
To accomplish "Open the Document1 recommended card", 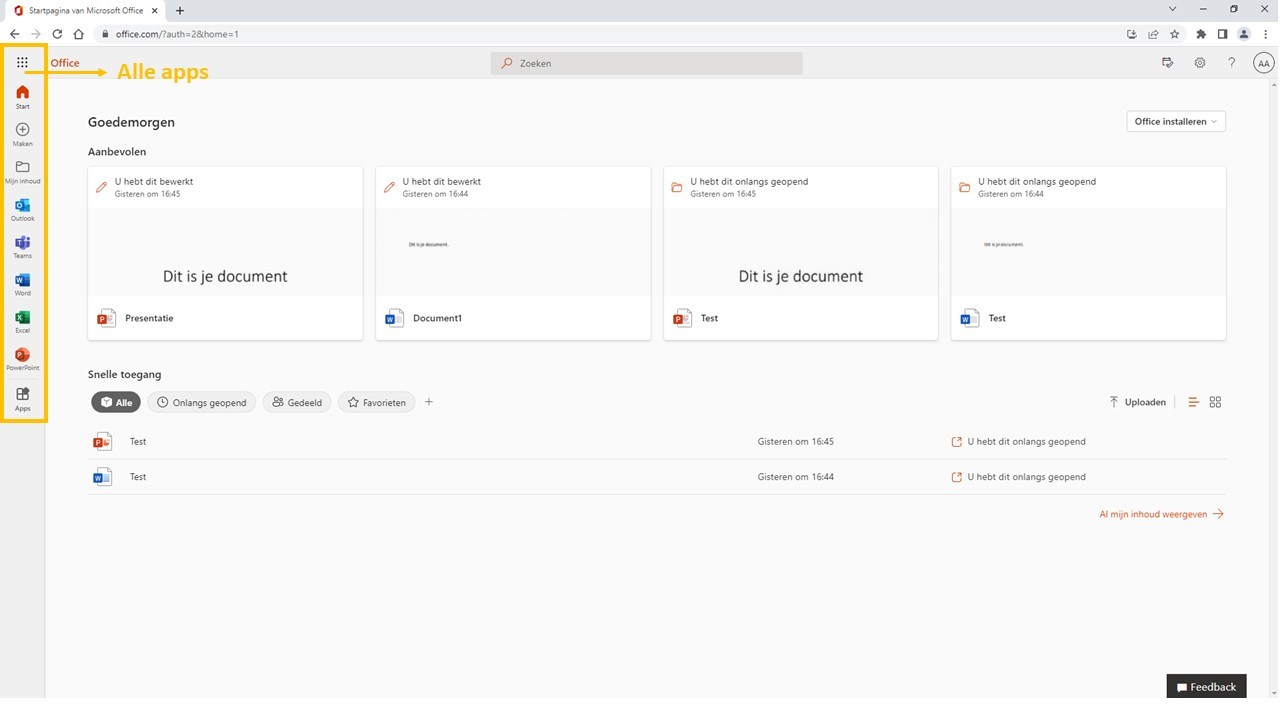I will tap(513, 254).
